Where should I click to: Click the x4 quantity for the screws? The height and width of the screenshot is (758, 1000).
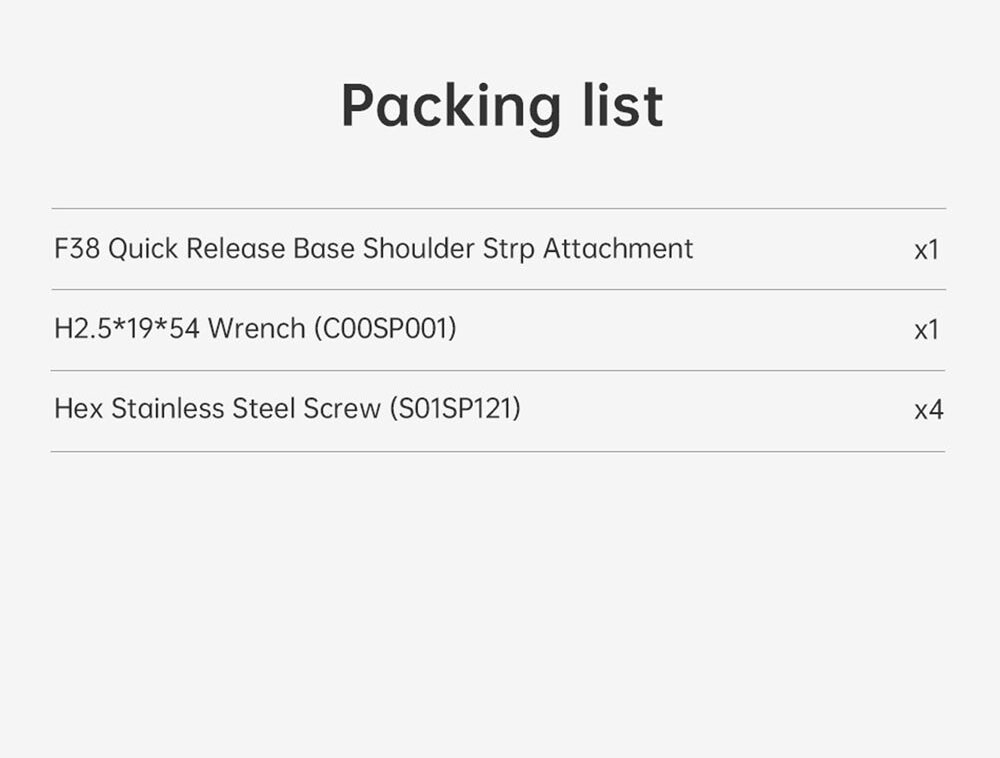[x=928, y=409]
